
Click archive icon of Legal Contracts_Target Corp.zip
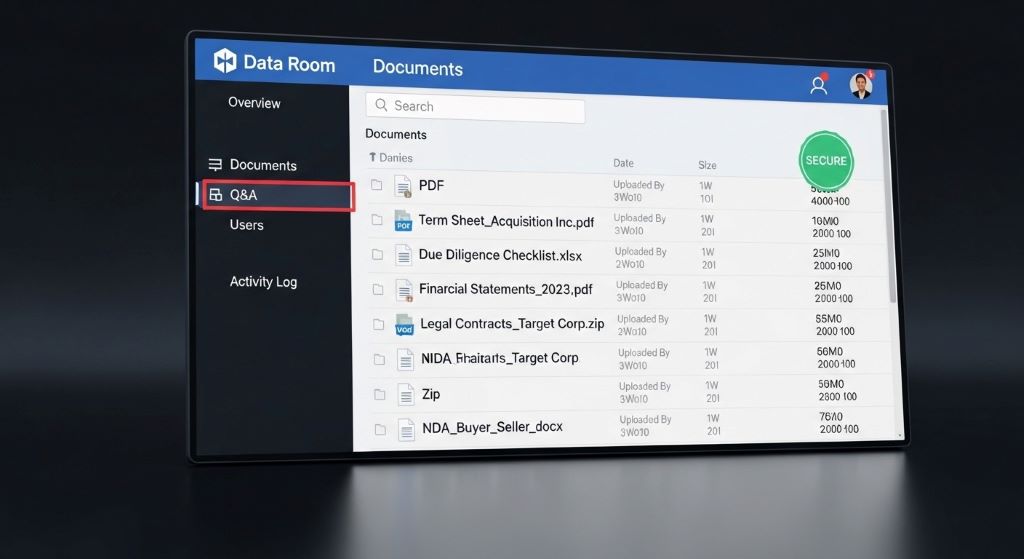tap(404, 325)
